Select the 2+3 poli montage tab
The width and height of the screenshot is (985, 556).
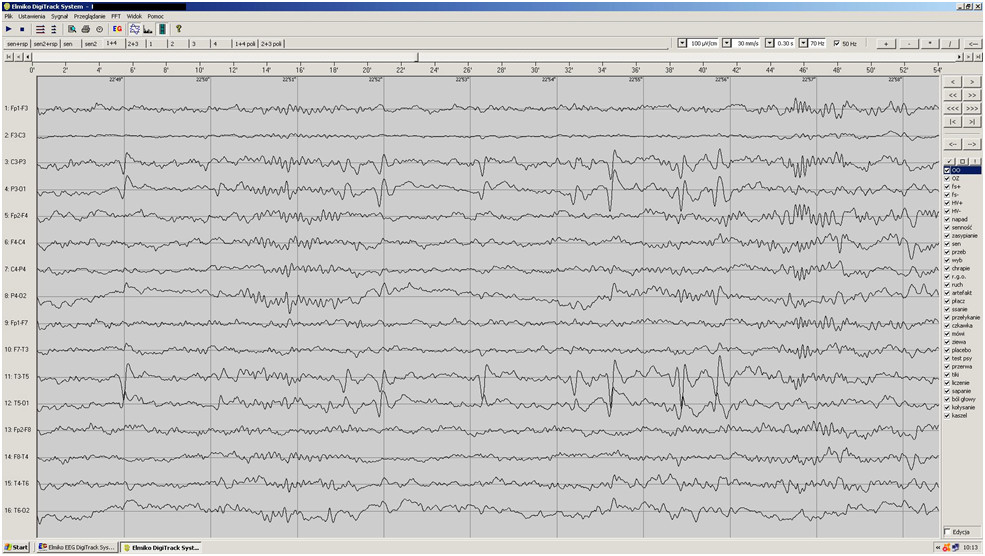(x=271, y=44)
